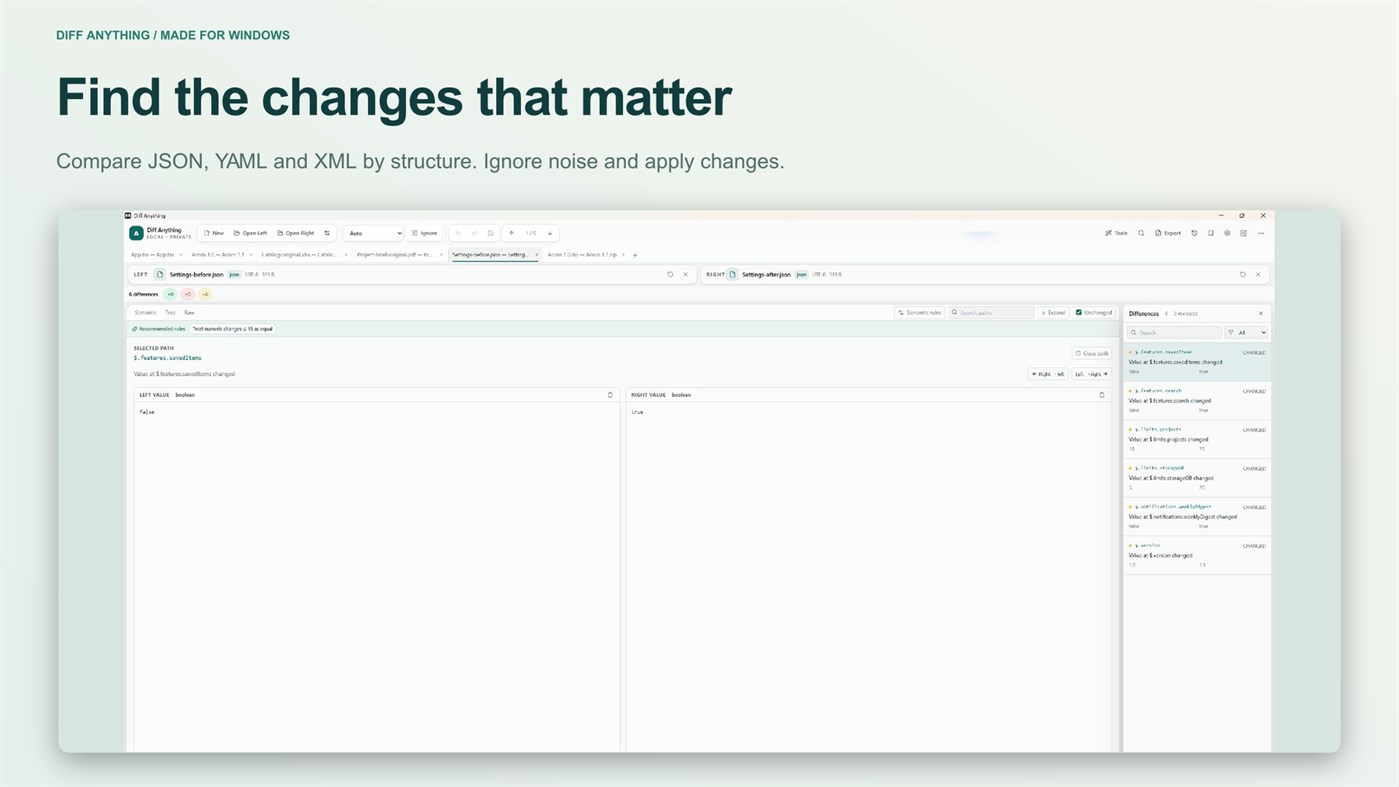The image size is (1399, 787).
Task: Jump to previous difference arrow
Action: tap(511, 233)
